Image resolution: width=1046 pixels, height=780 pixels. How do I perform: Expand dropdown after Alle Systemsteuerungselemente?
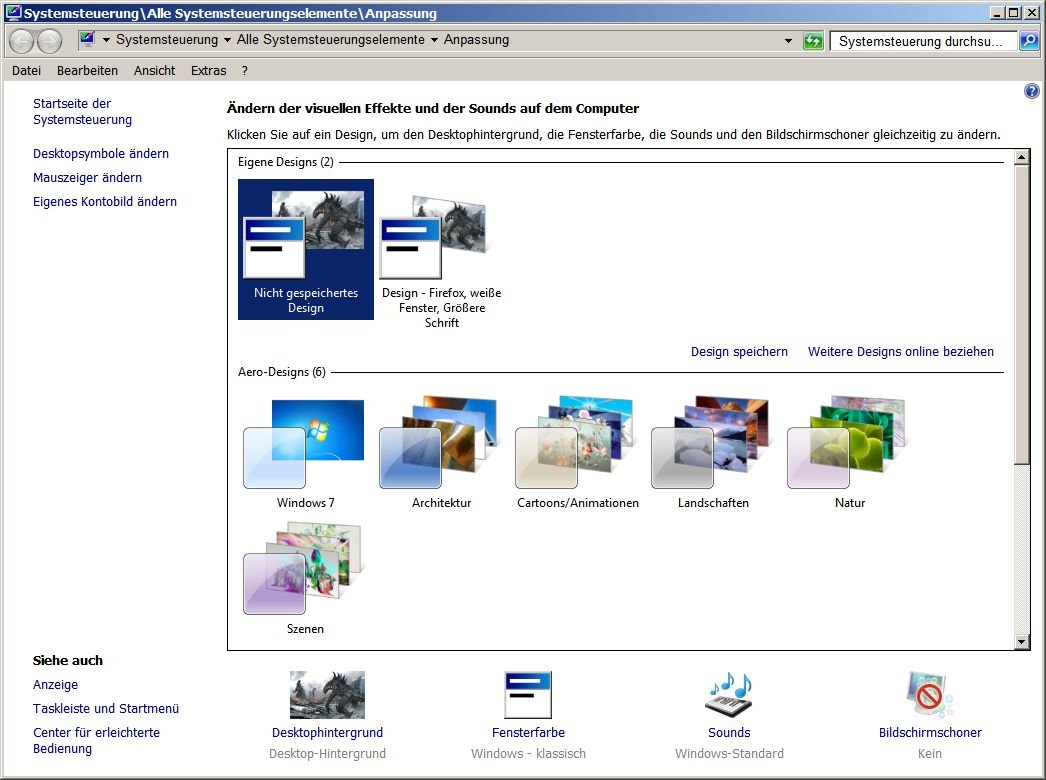(434, 41)
